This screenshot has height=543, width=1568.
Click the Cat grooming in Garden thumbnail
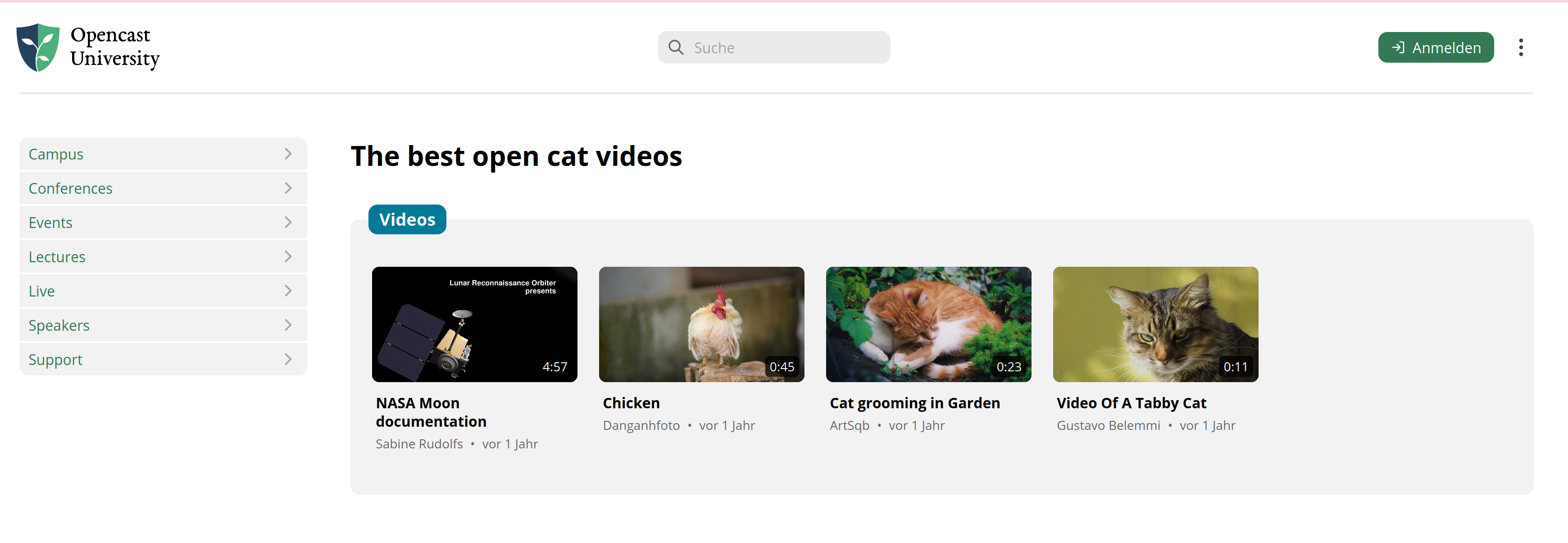pos(928,324)
